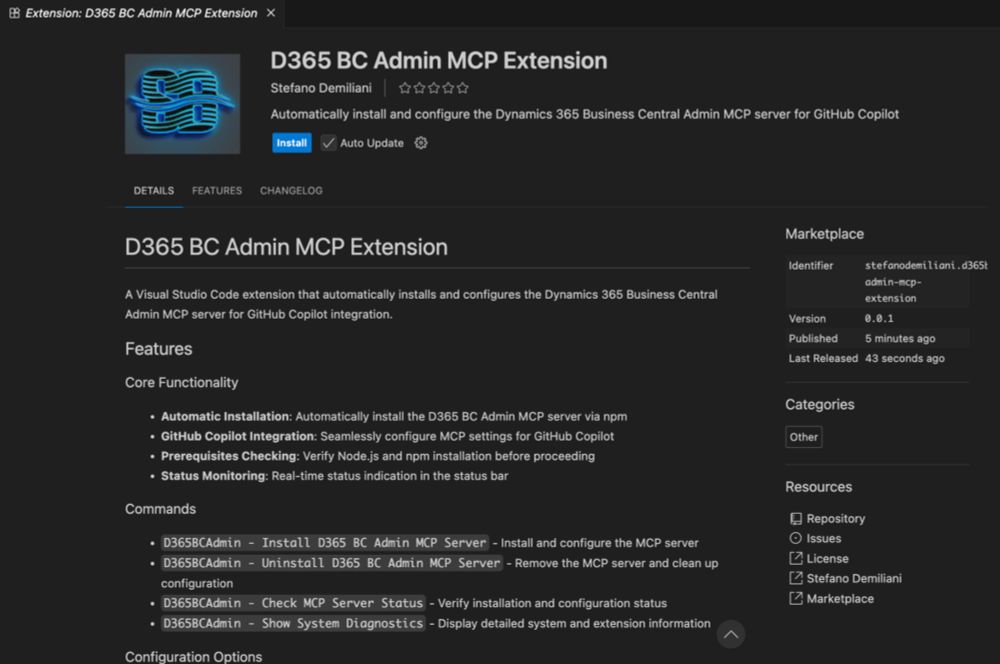Click external-link icon beside Stefano Demiliani resource
The width and height of the screenshot is (1000, 664).
[795, 579]
